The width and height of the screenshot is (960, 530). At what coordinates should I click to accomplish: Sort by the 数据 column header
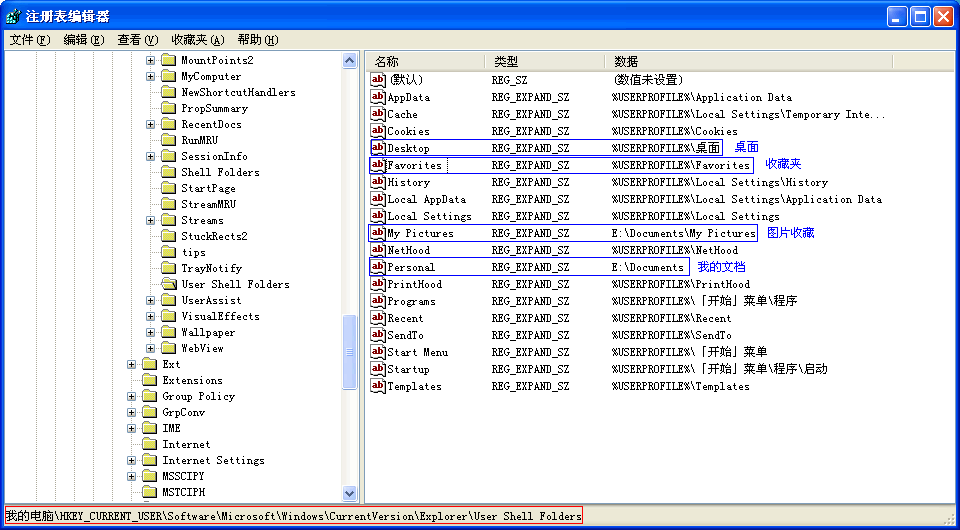pyautogui.click(x=749, y=61)
